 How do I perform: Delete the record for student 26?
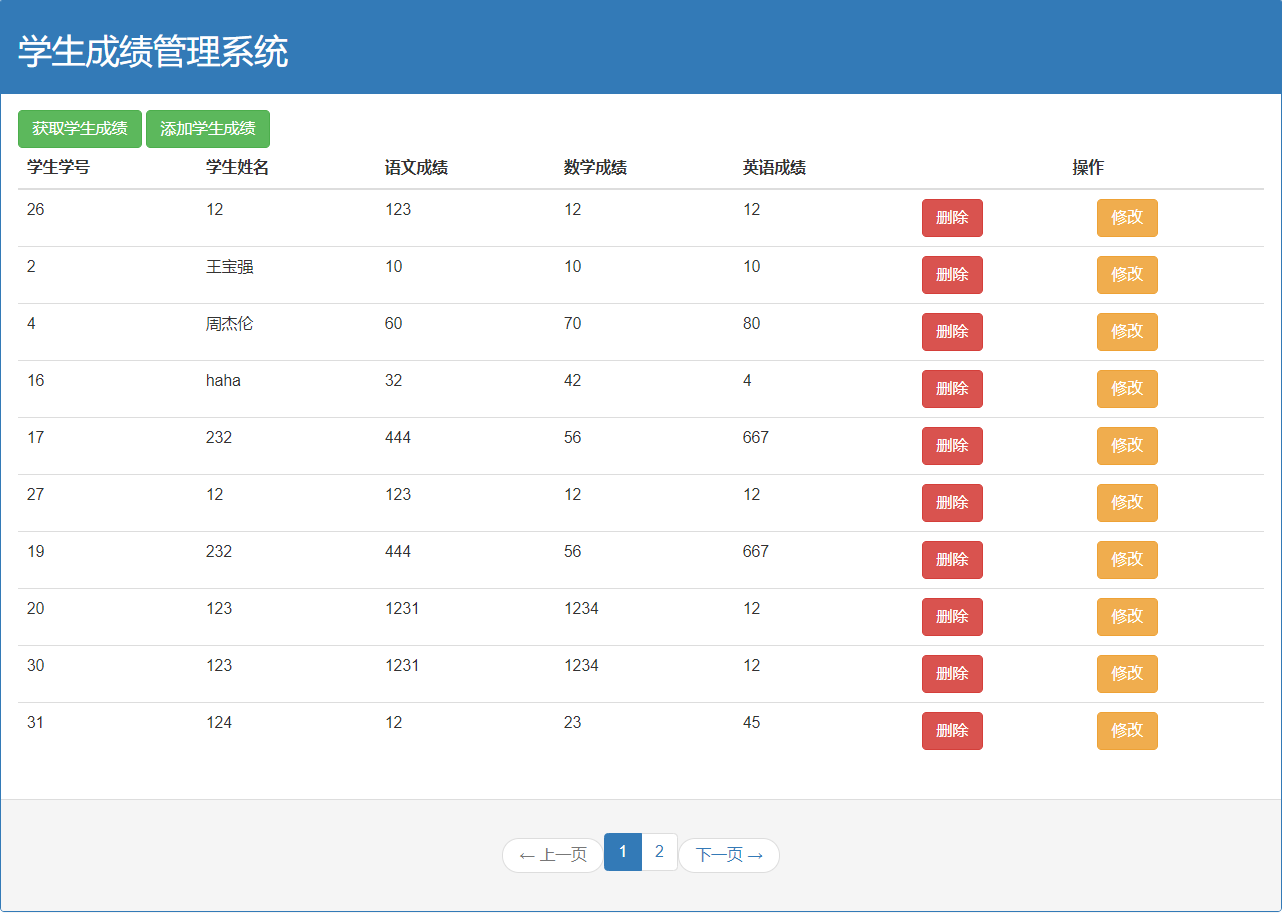point(952,218)
